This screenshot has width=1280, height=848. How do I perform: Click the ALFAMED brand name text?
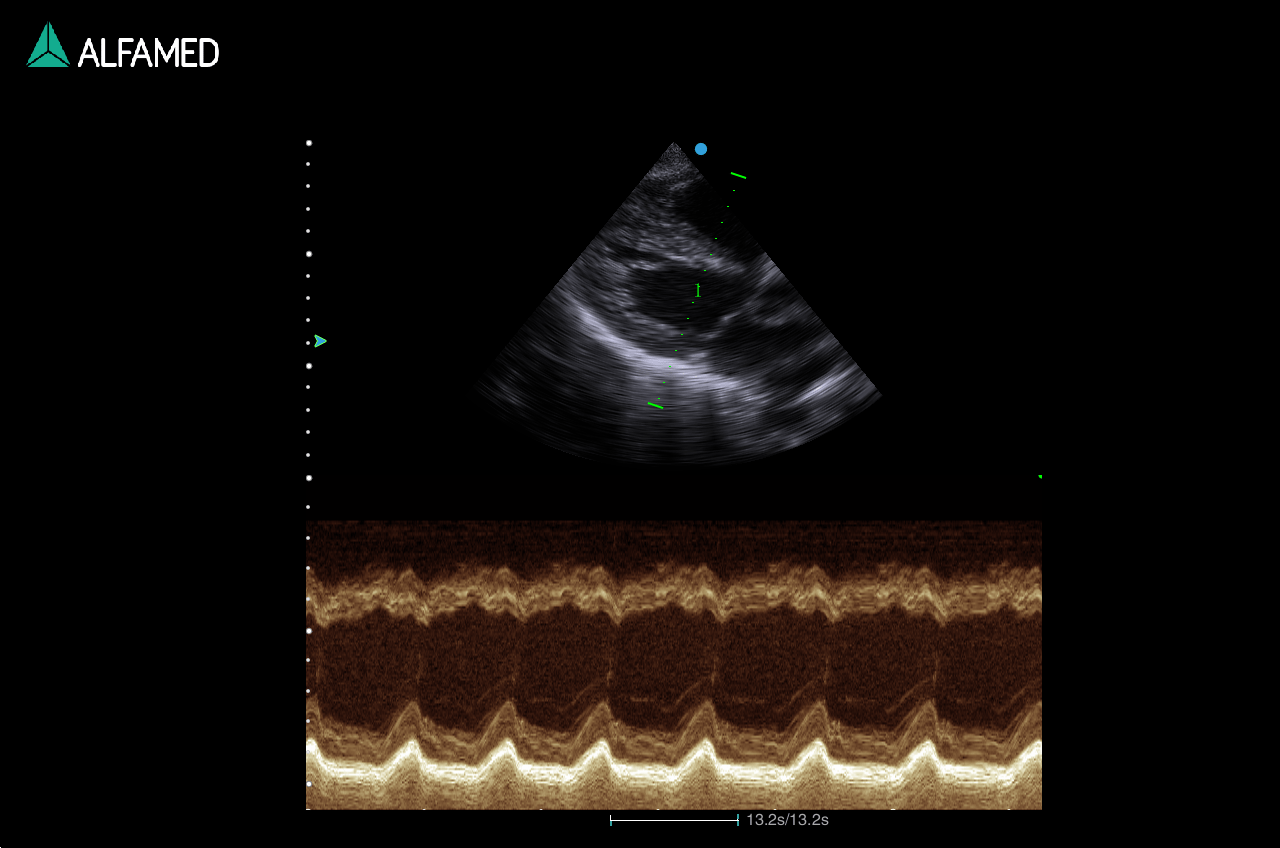point(148,53)
